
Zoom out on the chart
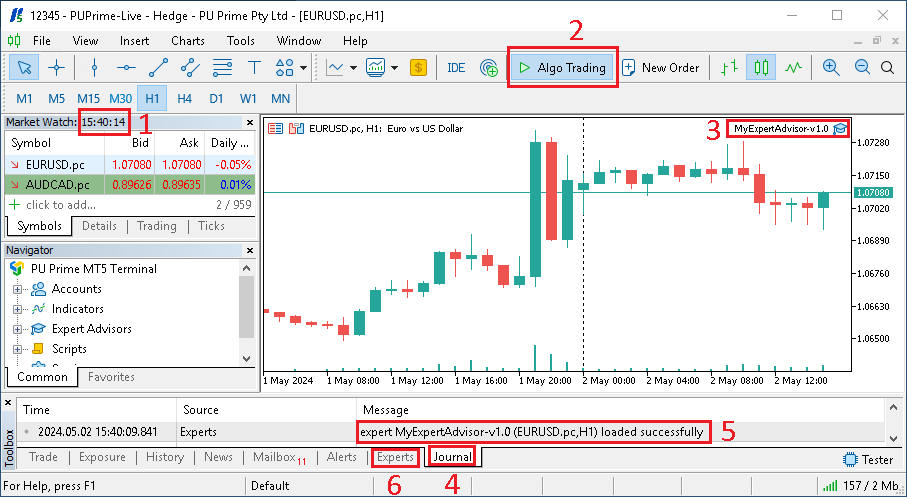[862, 68]
